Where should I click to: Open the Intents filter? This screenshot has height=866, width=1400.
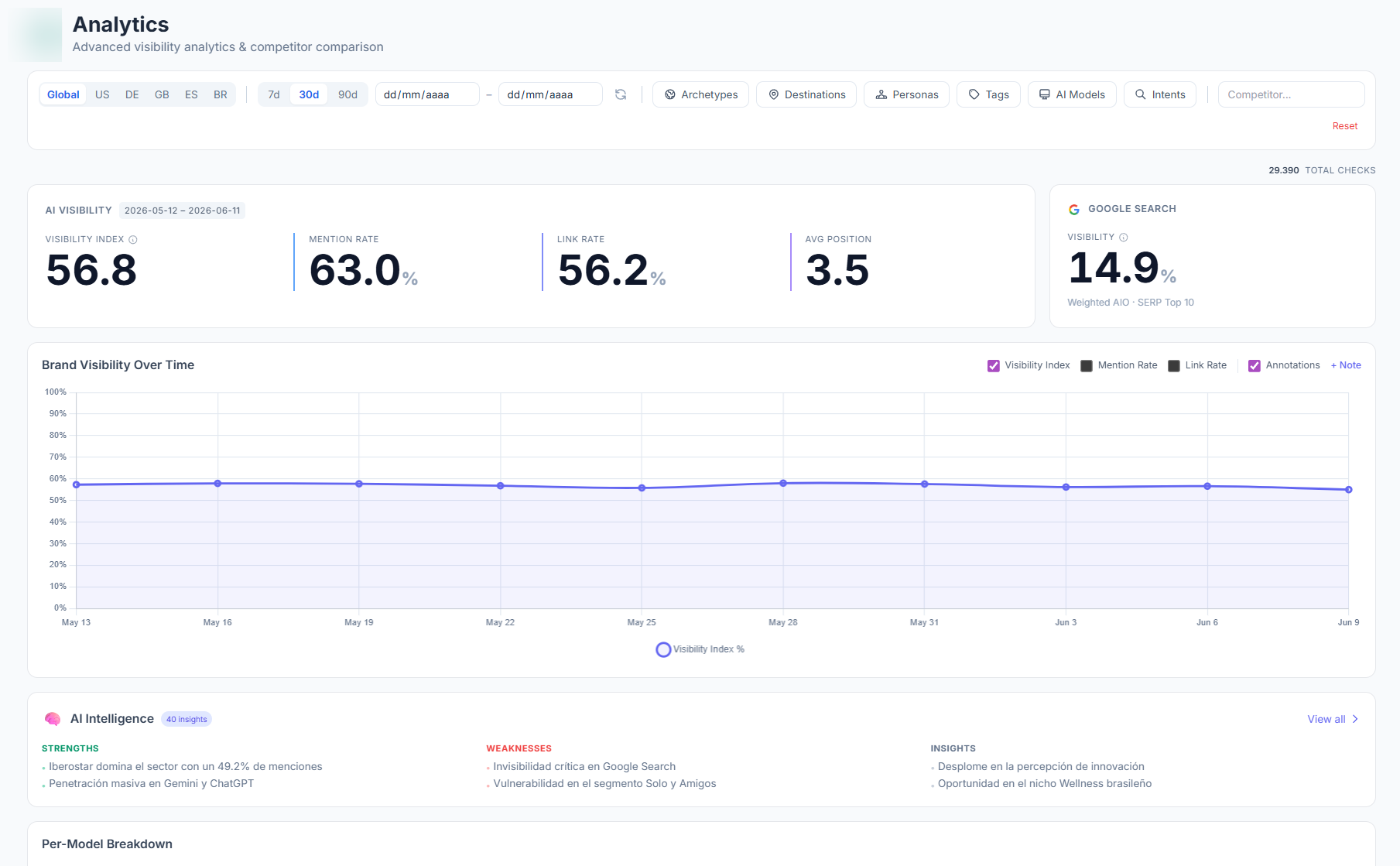[x=1160, y=94]
